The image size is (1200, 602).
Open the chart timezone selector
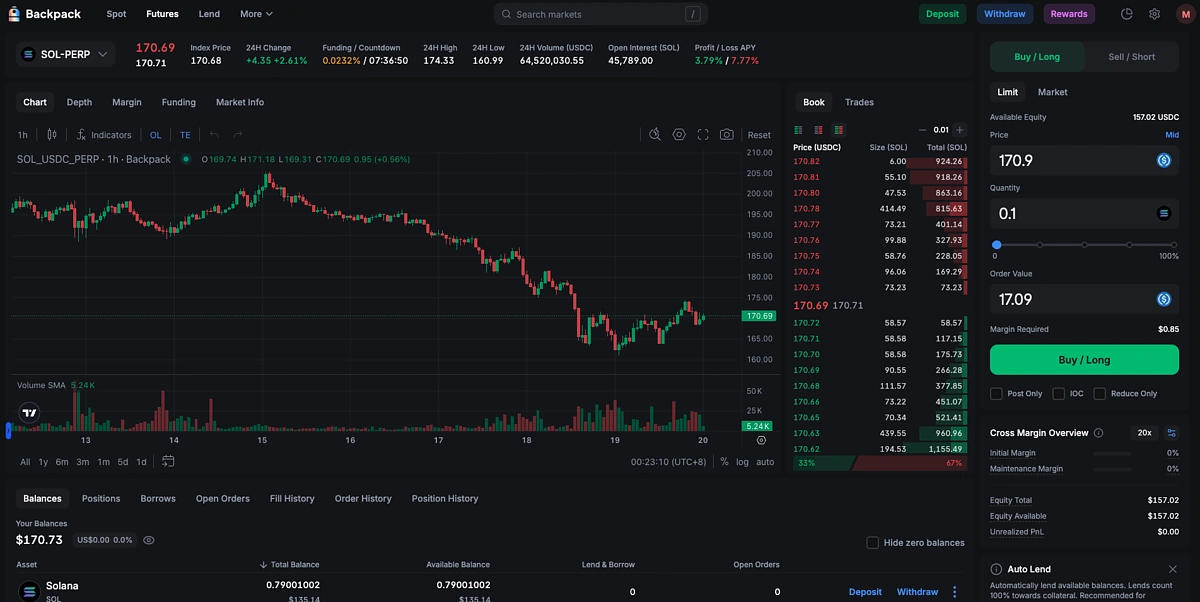[x=668, y=462]
